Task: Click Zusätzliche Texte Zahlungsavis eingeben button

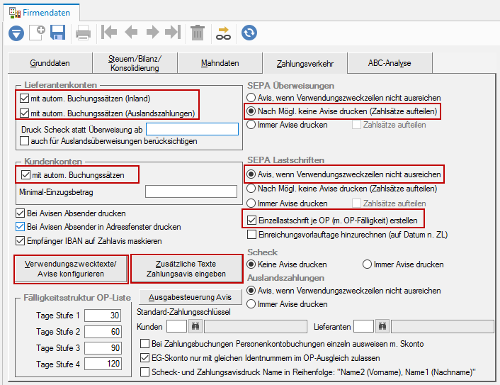Action: (x=186, y=269)
